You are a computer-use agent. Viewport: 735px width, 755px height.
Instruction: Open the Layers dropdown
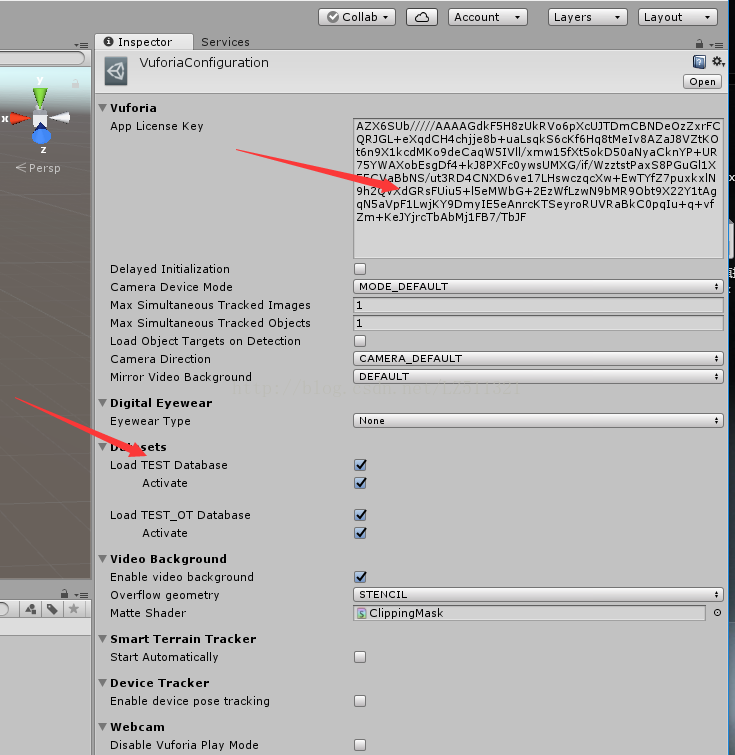(x=588, y=17)
